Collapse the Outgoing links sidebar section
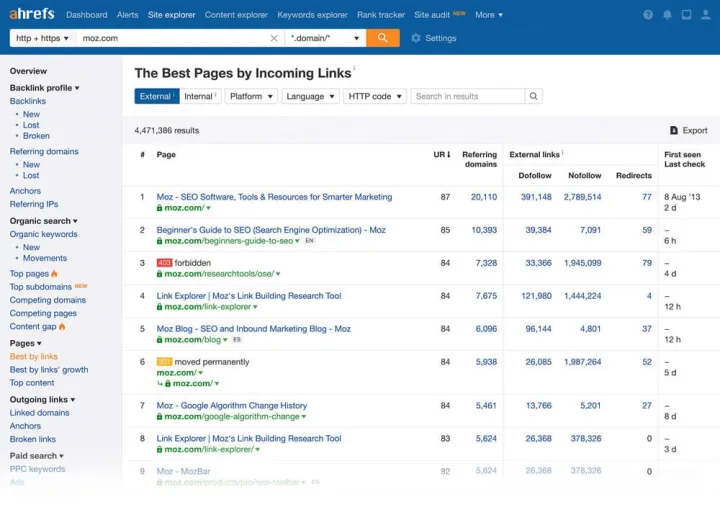Screen dimensions: 720x510 coord(42,399)
